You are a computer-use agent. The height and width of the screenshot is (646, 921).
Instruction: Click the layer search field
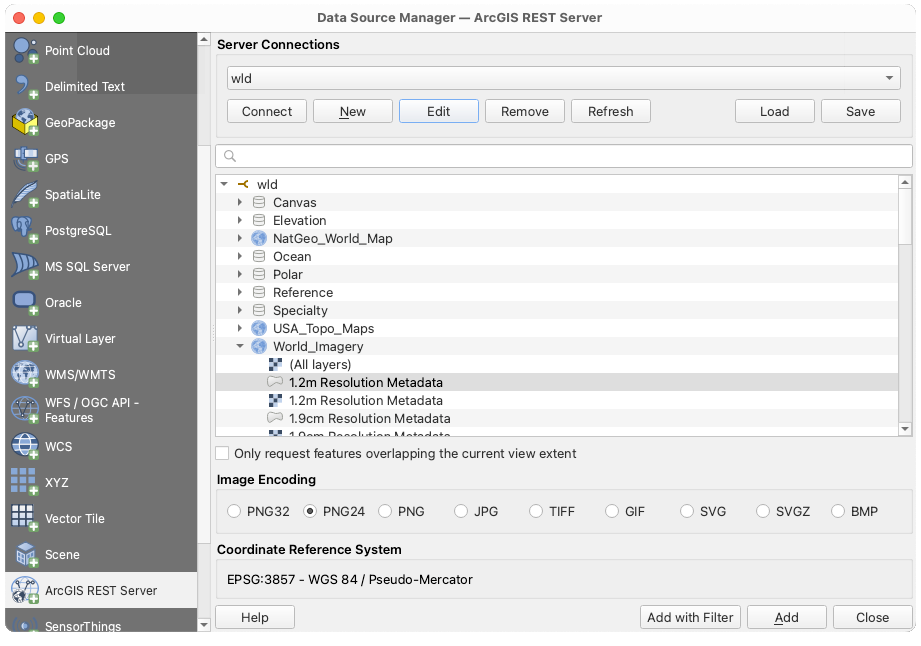click(560, 156)
